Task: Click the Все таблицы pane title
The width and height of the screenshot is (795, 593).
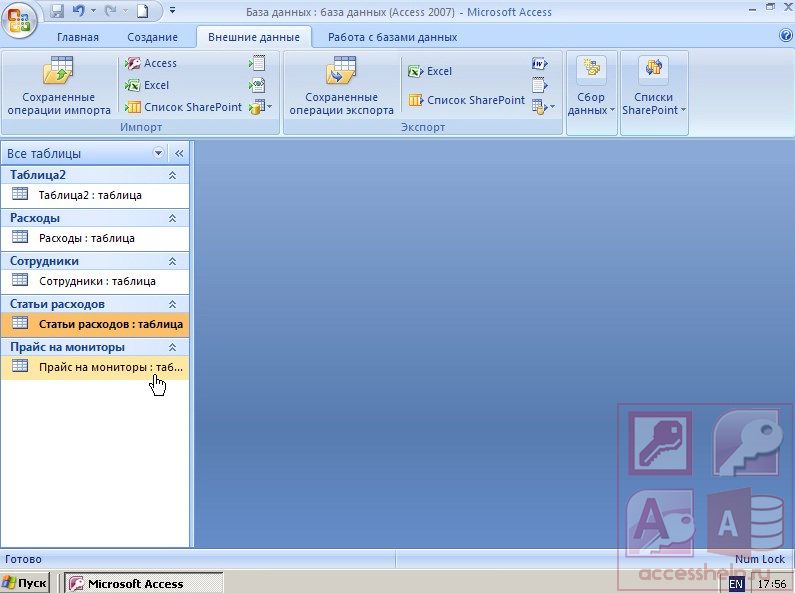Action: point(44,154)
